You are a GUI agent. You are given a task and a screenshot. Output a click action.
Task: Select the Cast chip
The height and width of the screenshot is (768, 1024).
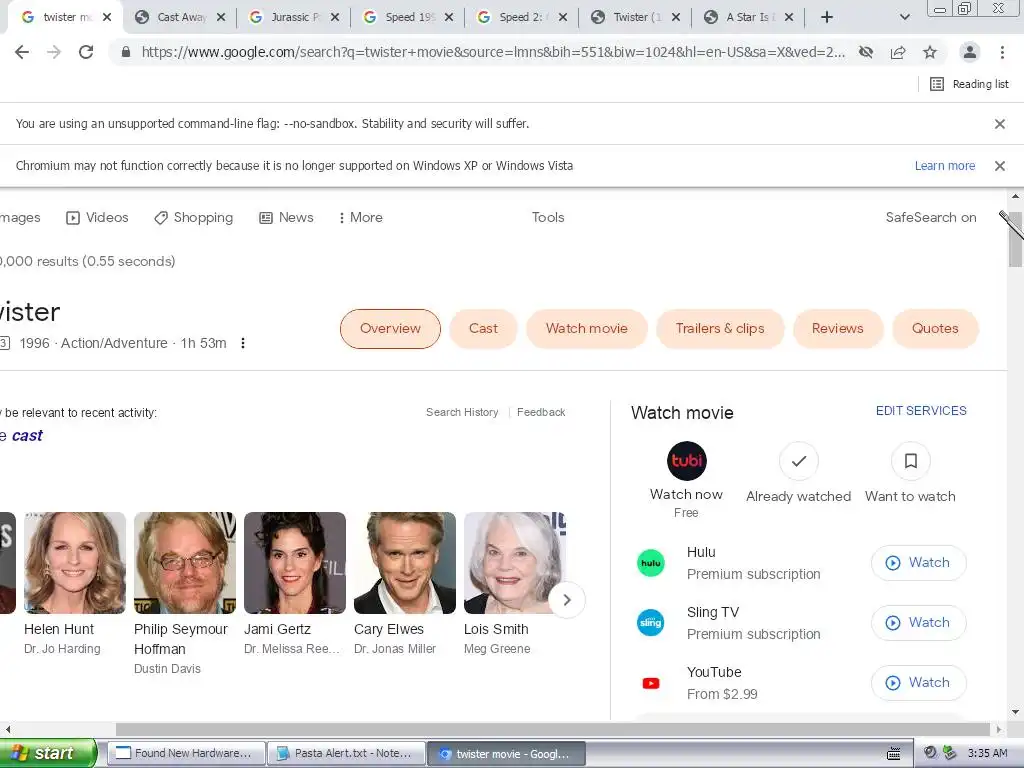click(483, 328)
